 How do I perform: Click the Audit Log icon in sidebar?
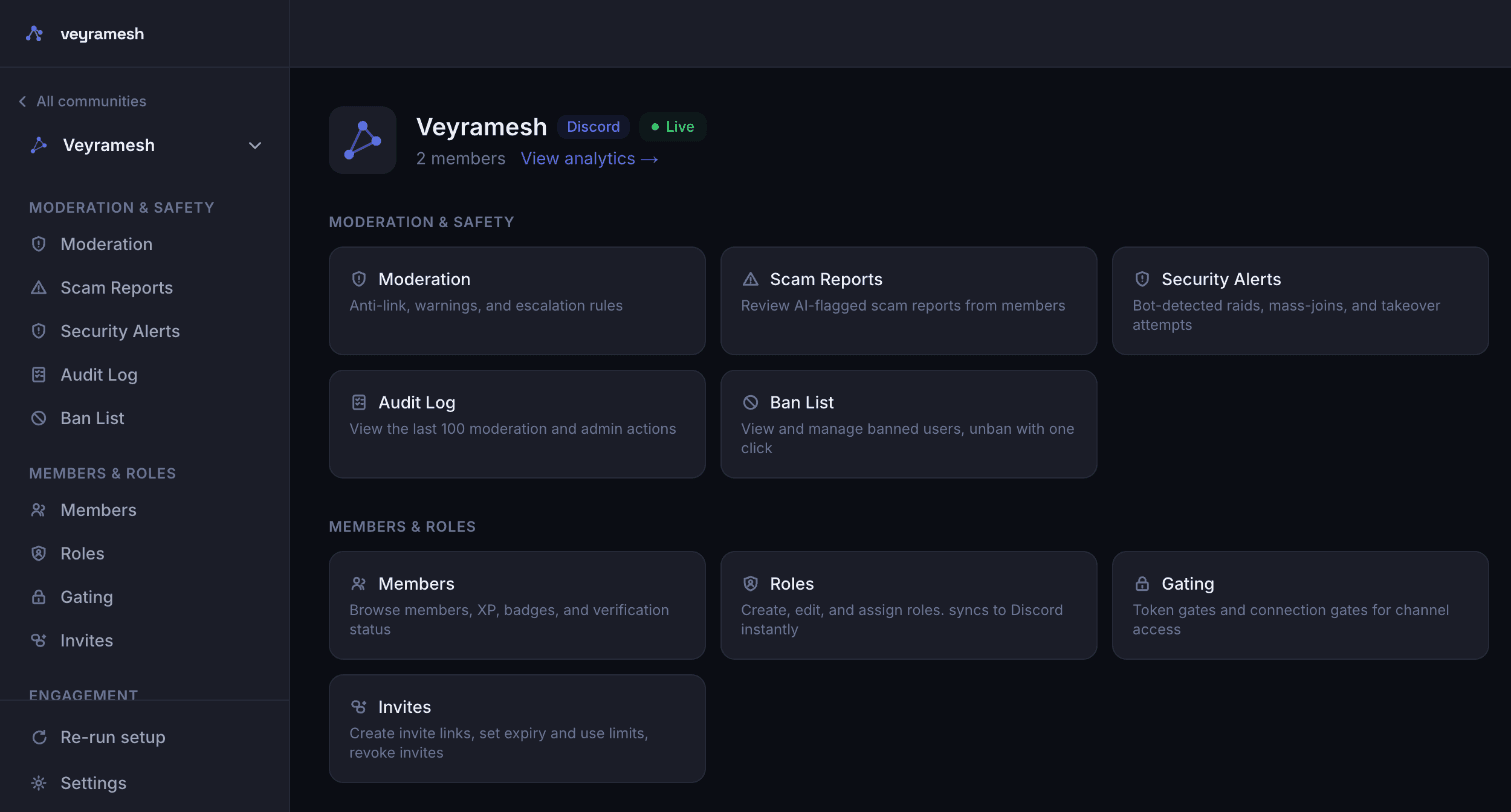coord(39,375)
